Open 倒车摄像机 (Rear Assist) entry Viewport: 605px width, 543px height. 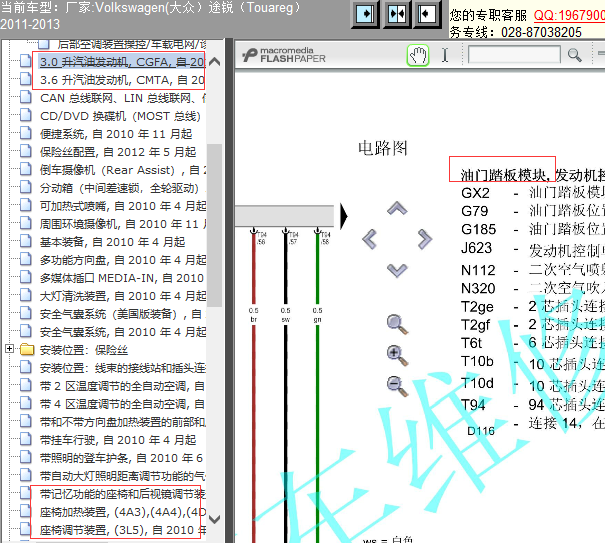coord(123,170)
